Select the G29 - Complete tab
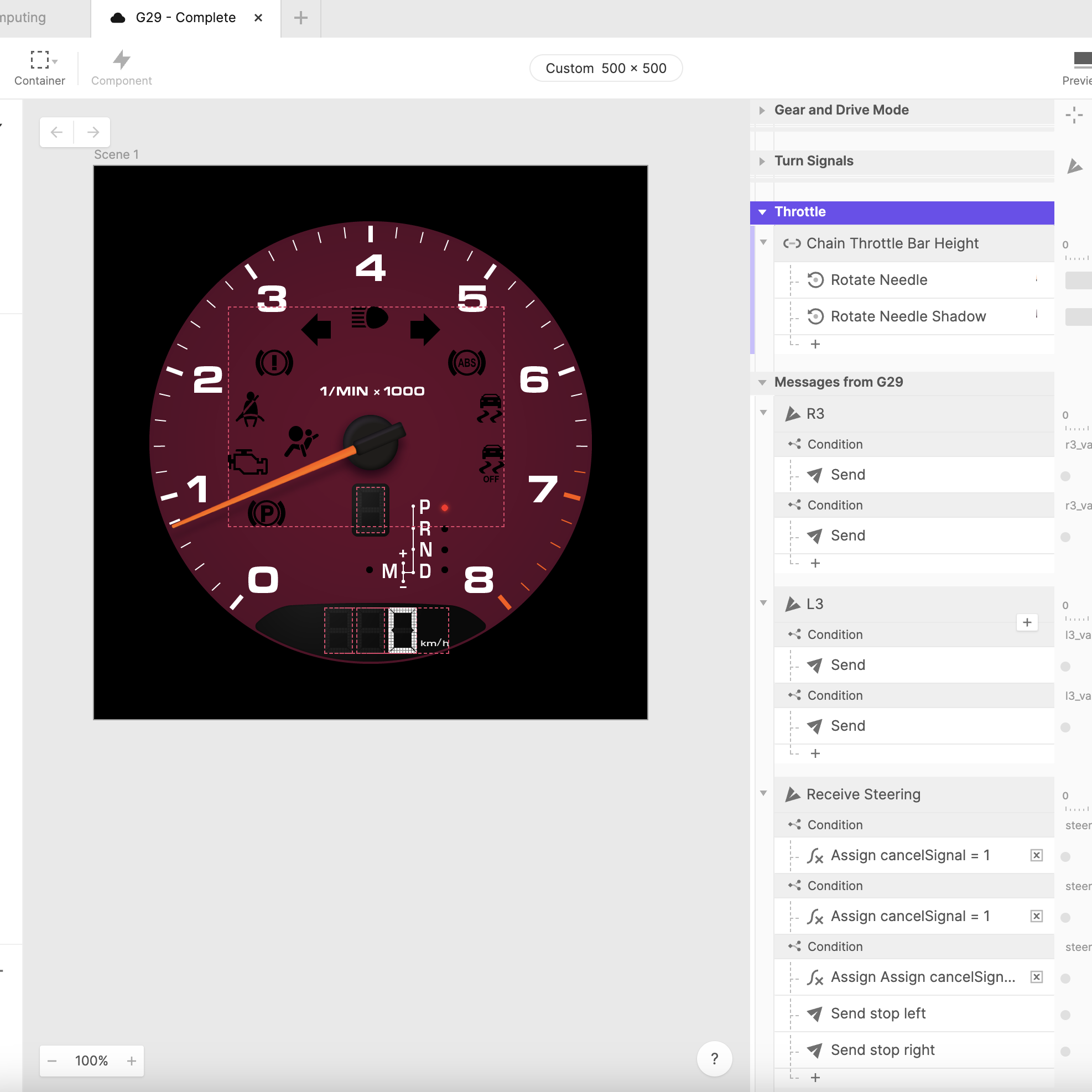Image resolution: width=1092 pixels, height=1092 pixels. click(x=185, y=18)
